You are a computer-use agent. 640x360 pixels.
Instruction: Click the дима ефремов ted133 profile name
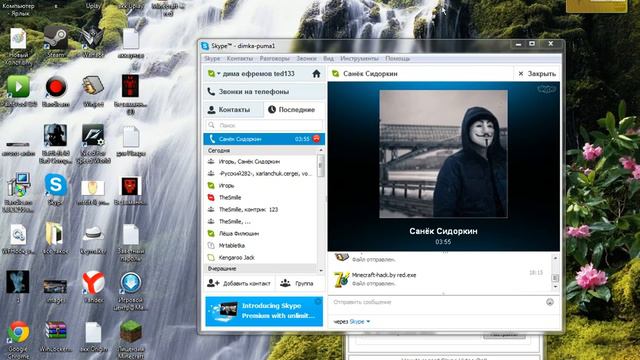[x=258, y=74]
